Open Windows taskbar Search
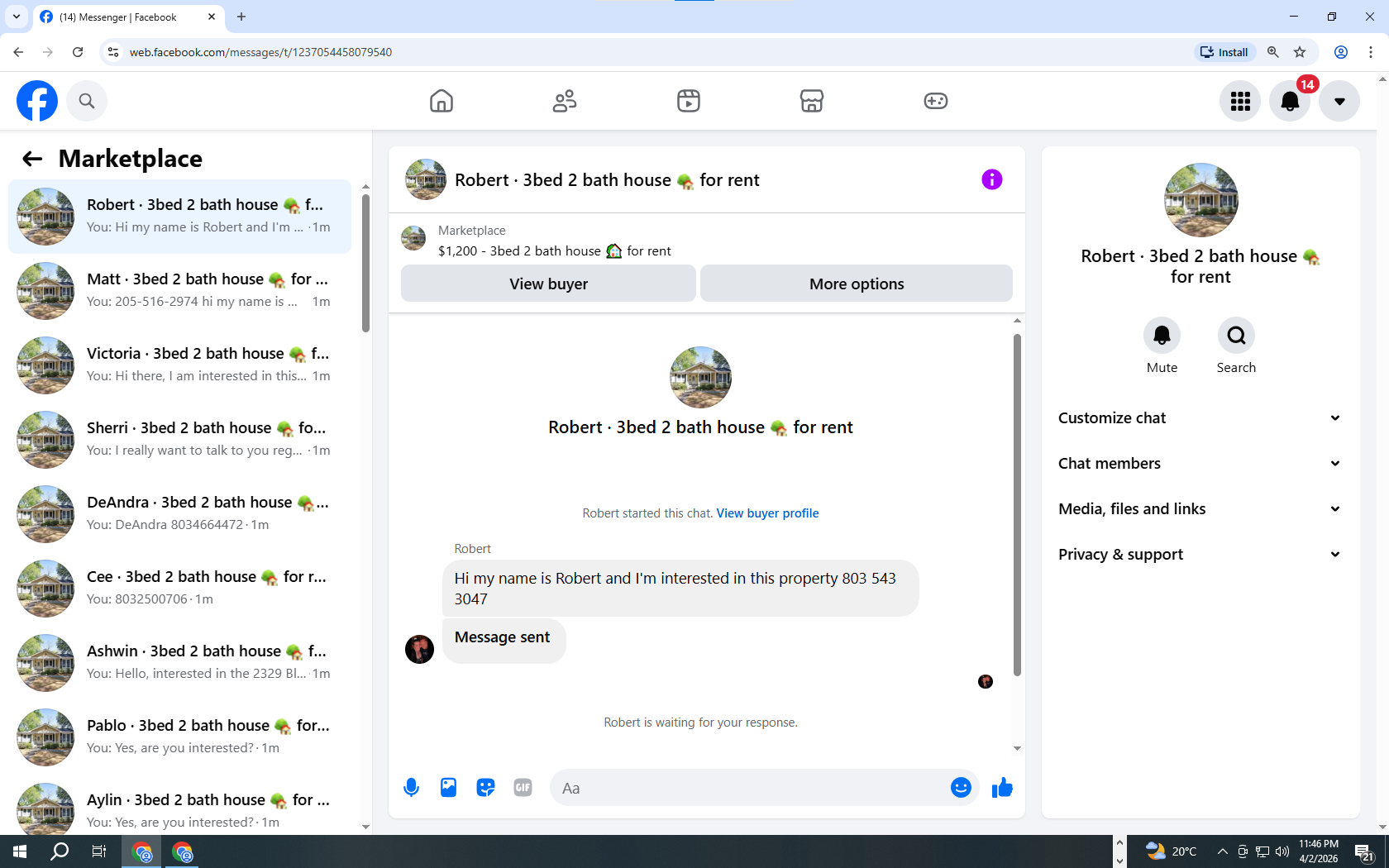The height and width of the screenshot is (868, 1389). coord(60,851)
